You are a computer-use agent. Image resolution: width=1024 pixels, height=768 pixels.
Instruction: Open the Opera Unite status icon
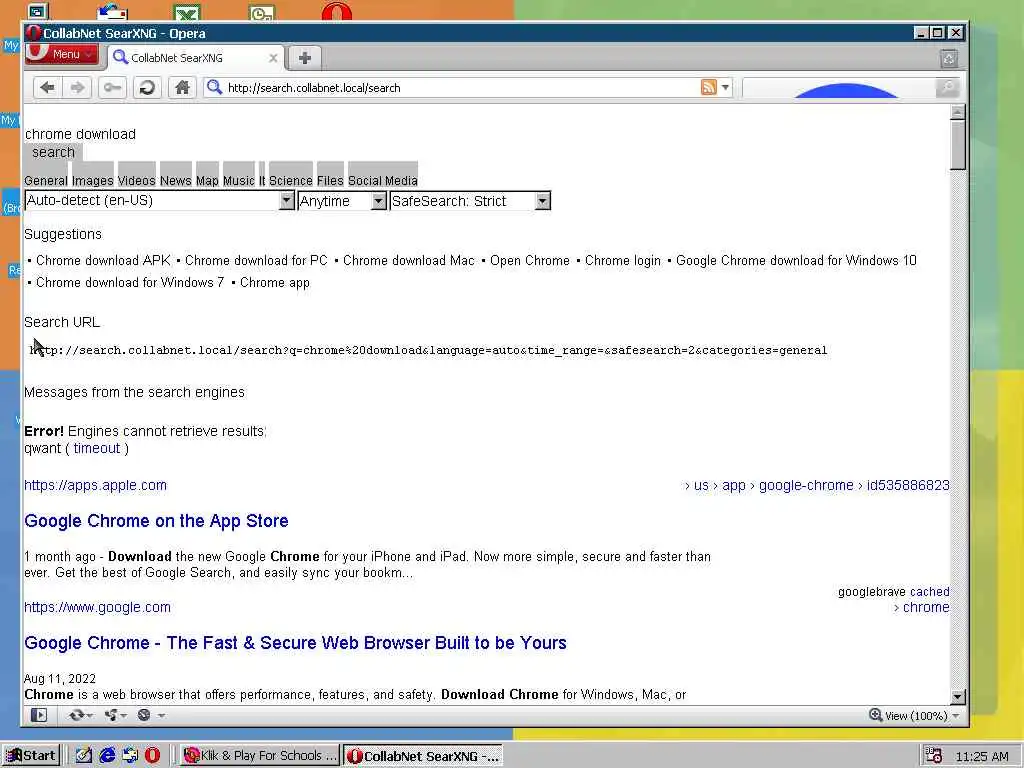[115, 715]
